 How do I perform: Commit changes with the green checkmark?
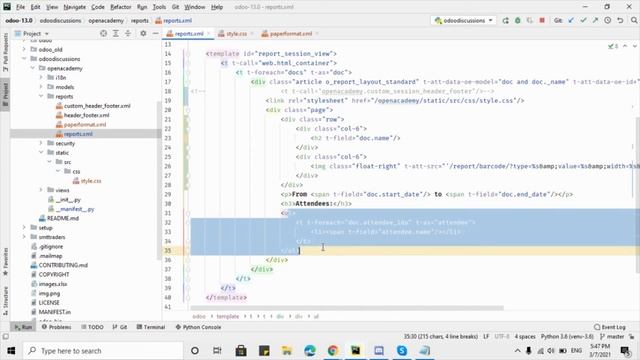click(583, 20)
